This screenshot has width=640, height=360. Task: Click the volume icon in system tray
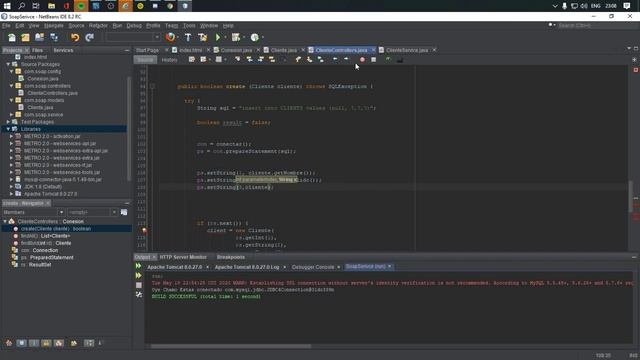(x=584, y=6)
